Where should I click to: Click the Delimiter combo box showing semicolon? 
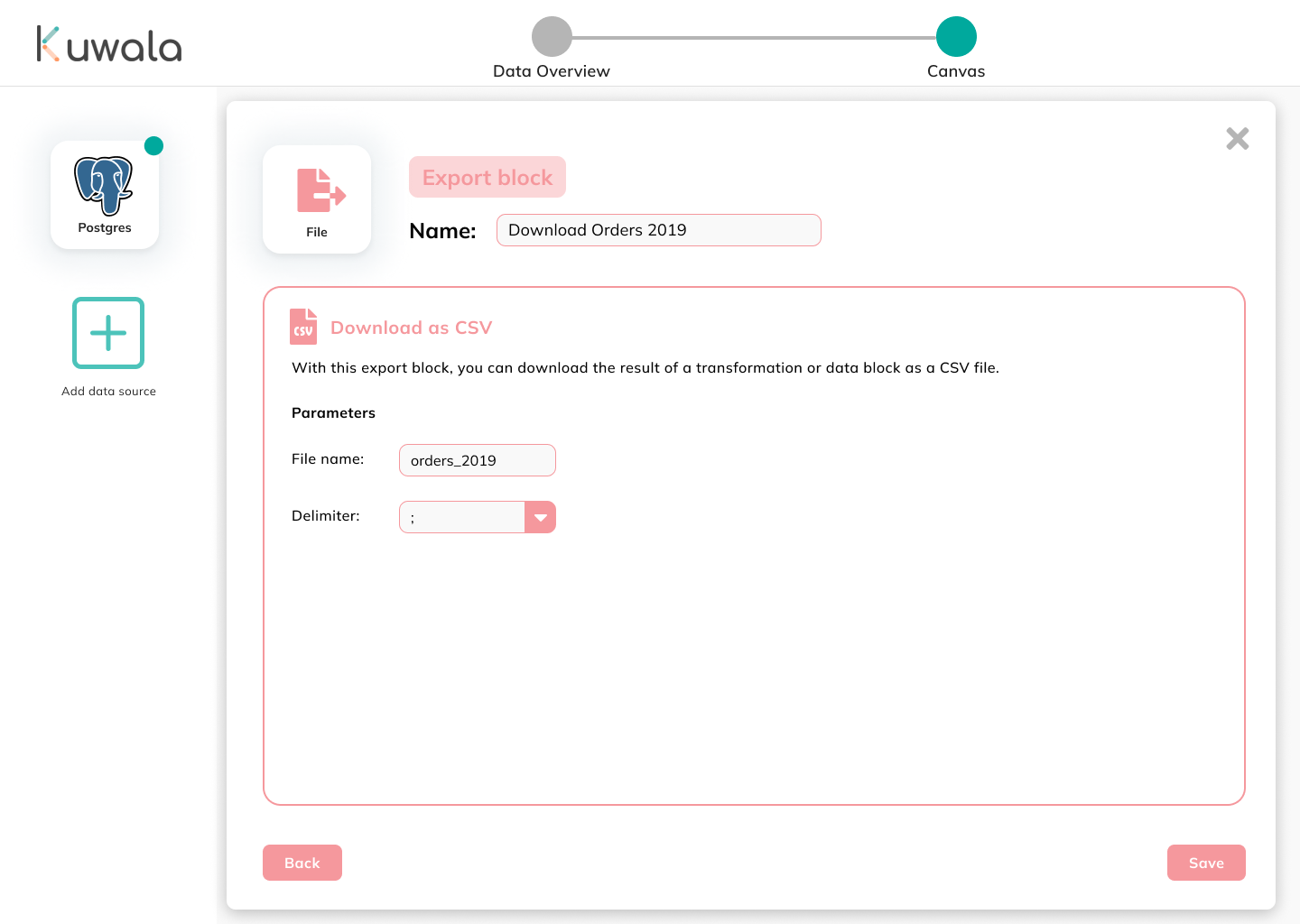coord(461,516)
